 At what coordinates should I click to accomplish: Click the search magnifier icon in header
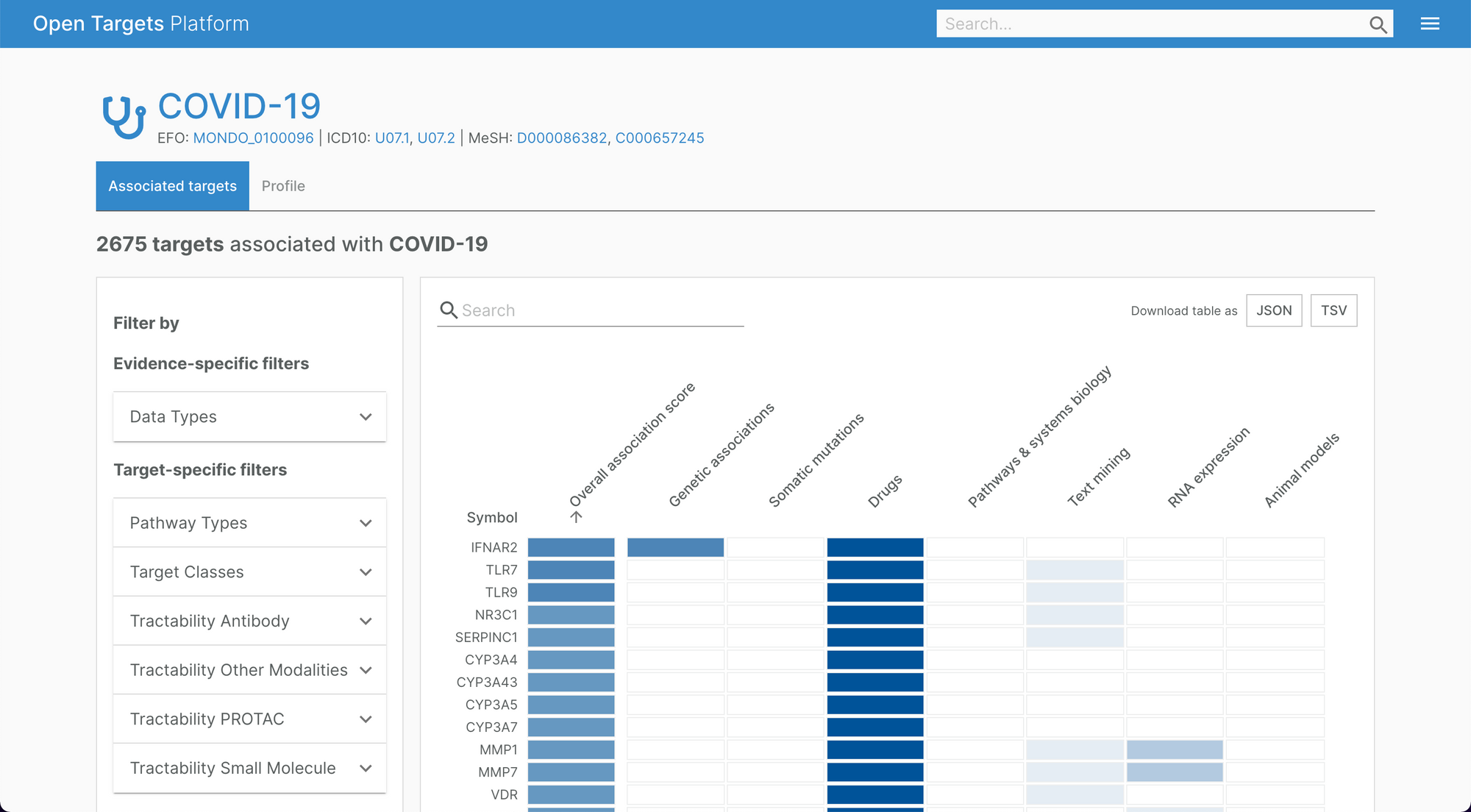[x=1378, y=24]
